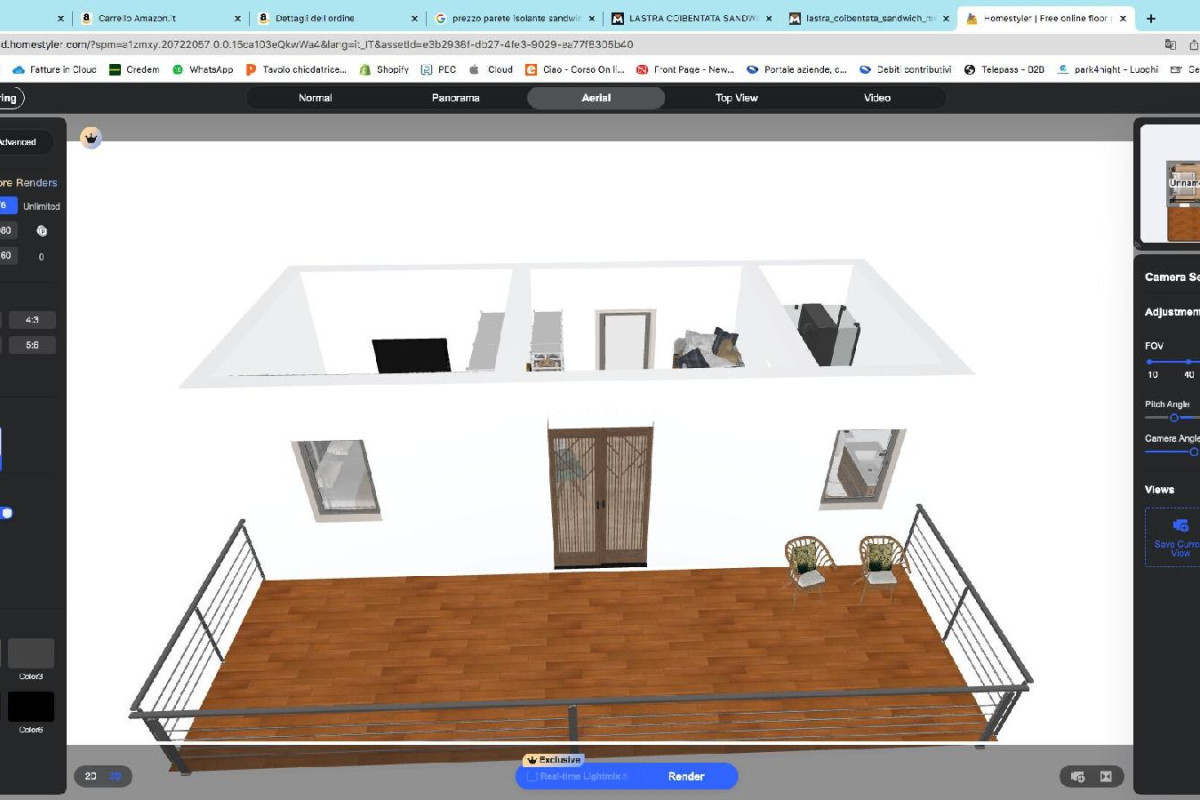This screenshot has height=800, width=1200.
Task: Click the crown premium icon above the render view
Action: (x=91, y=138)
